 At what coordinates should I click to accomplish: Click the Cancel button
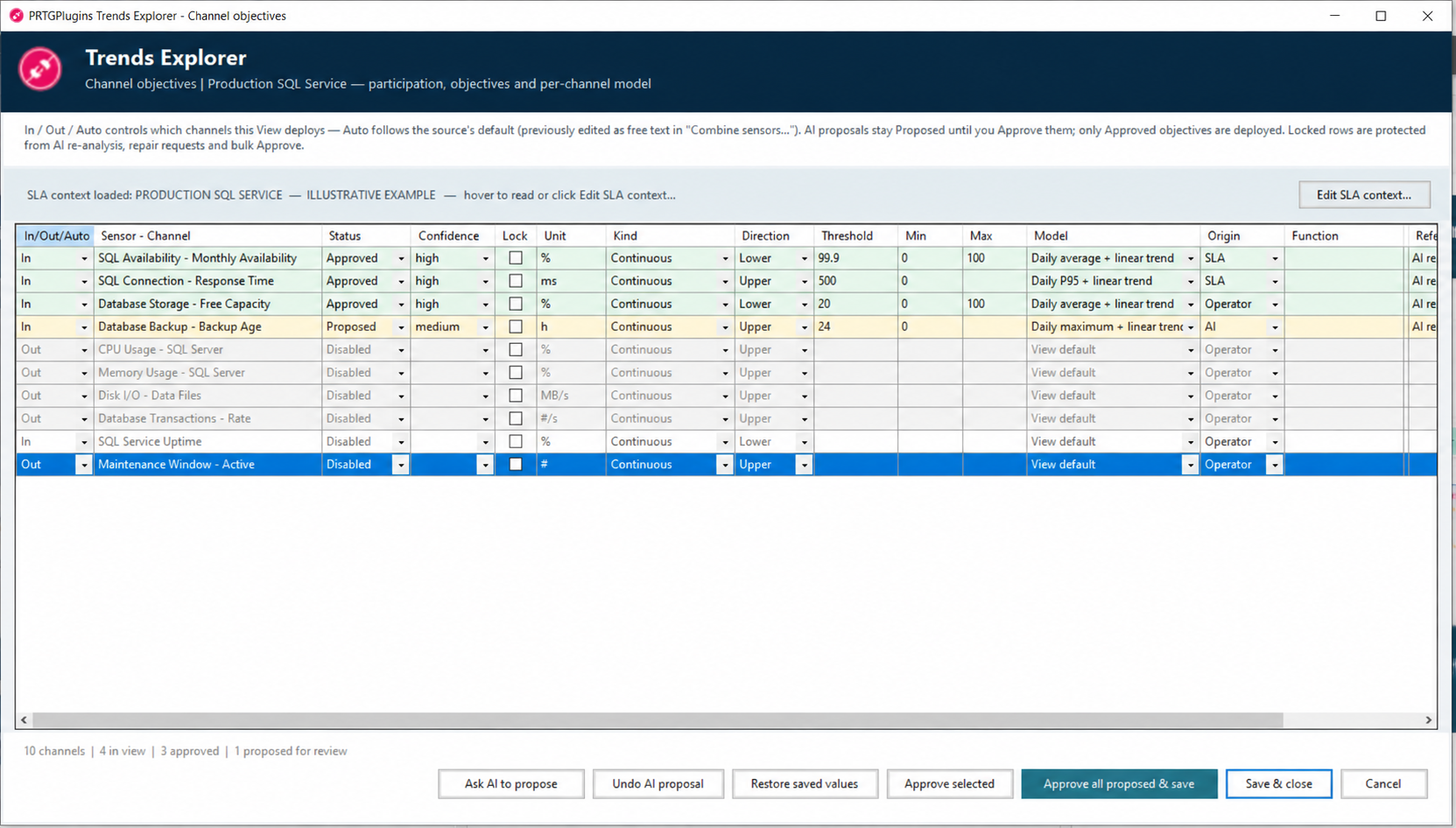1383,783
